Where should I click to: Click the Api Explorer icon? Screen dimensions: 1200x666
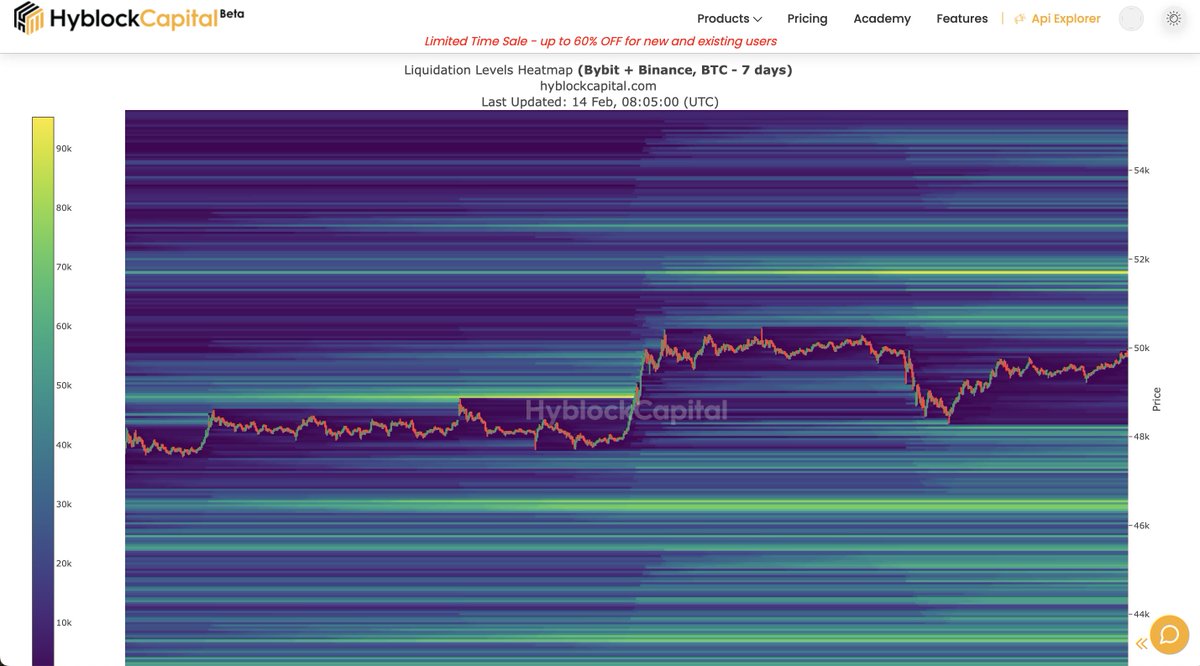(x=1020, y=19)
